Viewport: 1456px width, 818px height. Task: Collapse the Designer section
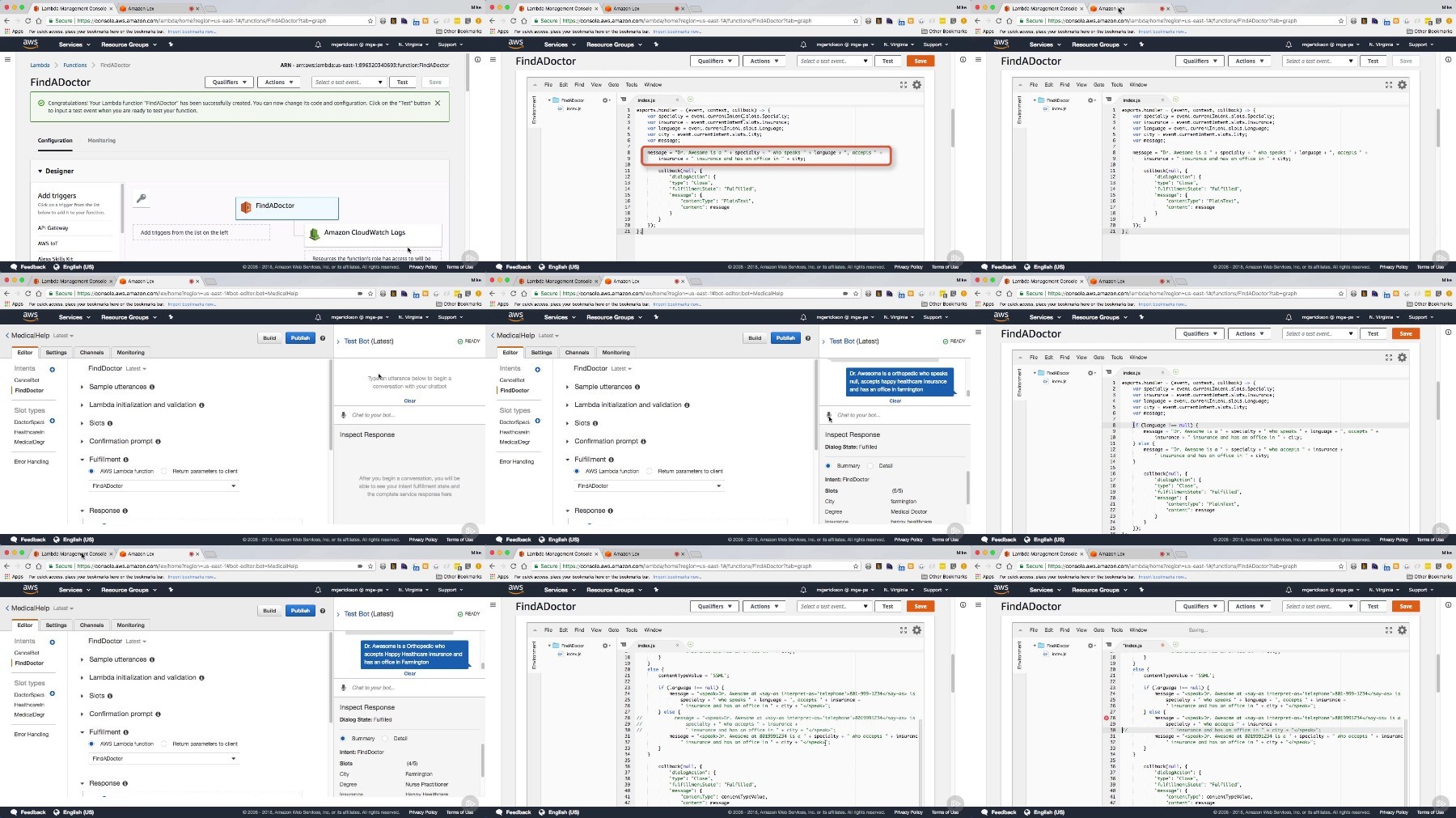tap(40, 172)
